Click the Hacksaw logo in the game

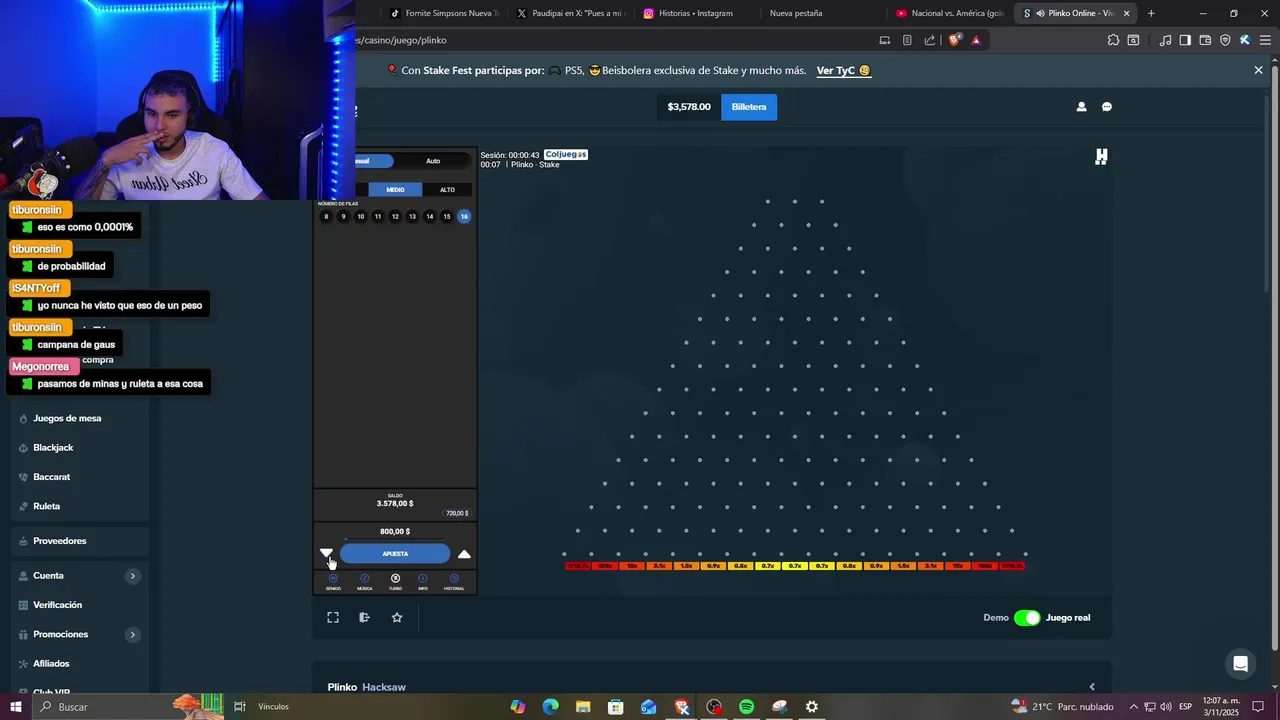pos(1101,157)
